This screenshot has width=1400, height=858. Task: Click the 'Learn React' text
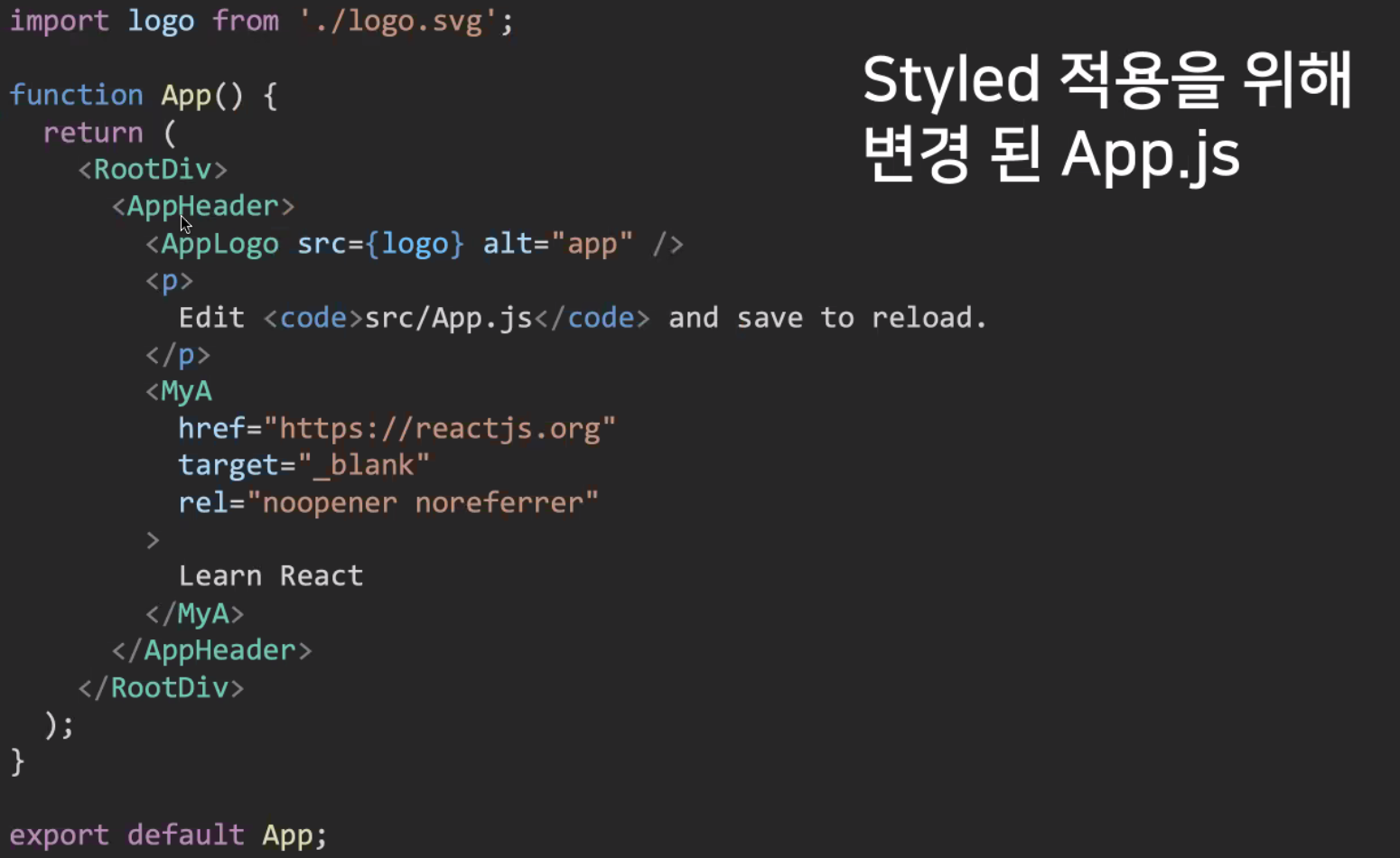(271, 576)
